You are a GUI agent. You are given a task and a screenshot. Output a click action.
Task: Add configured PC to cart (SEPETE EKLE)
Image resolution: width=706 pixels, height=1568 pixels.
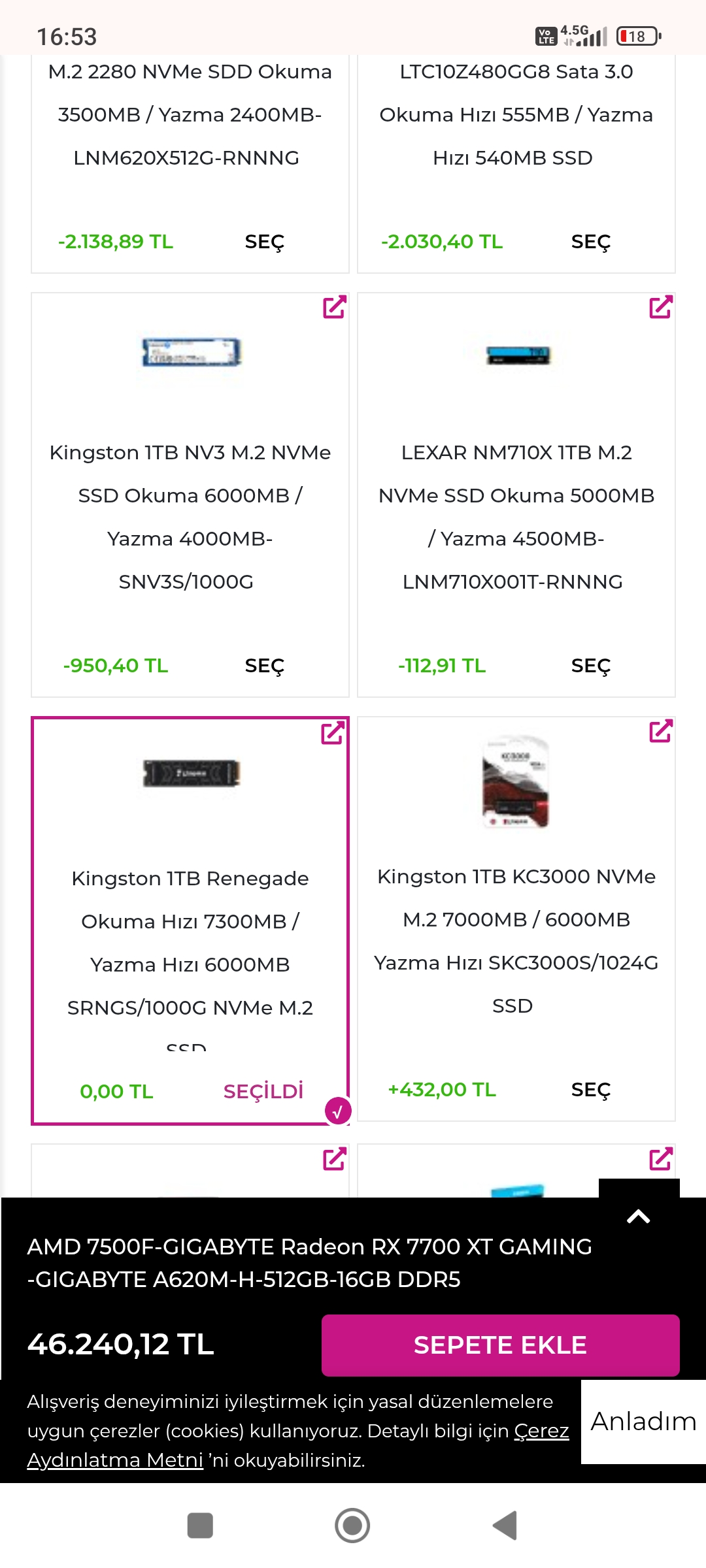click(x=500, y=1345)
